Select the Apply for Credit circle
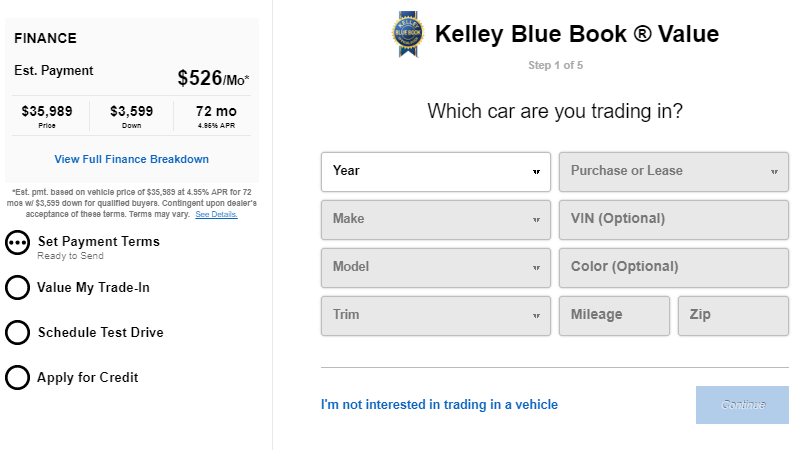The image size is (811, 450). coord(18,378)
